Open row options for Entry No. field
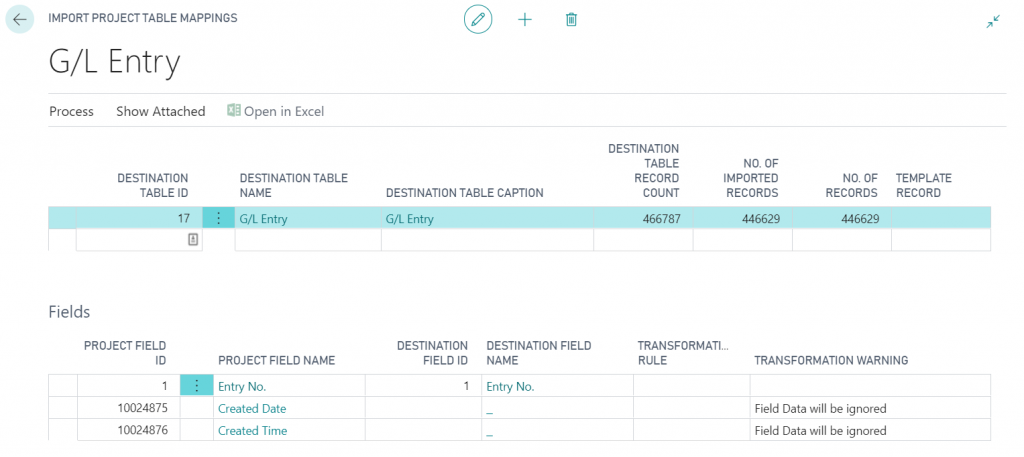This screenshot has height=457, width=1024. (196, 386)
